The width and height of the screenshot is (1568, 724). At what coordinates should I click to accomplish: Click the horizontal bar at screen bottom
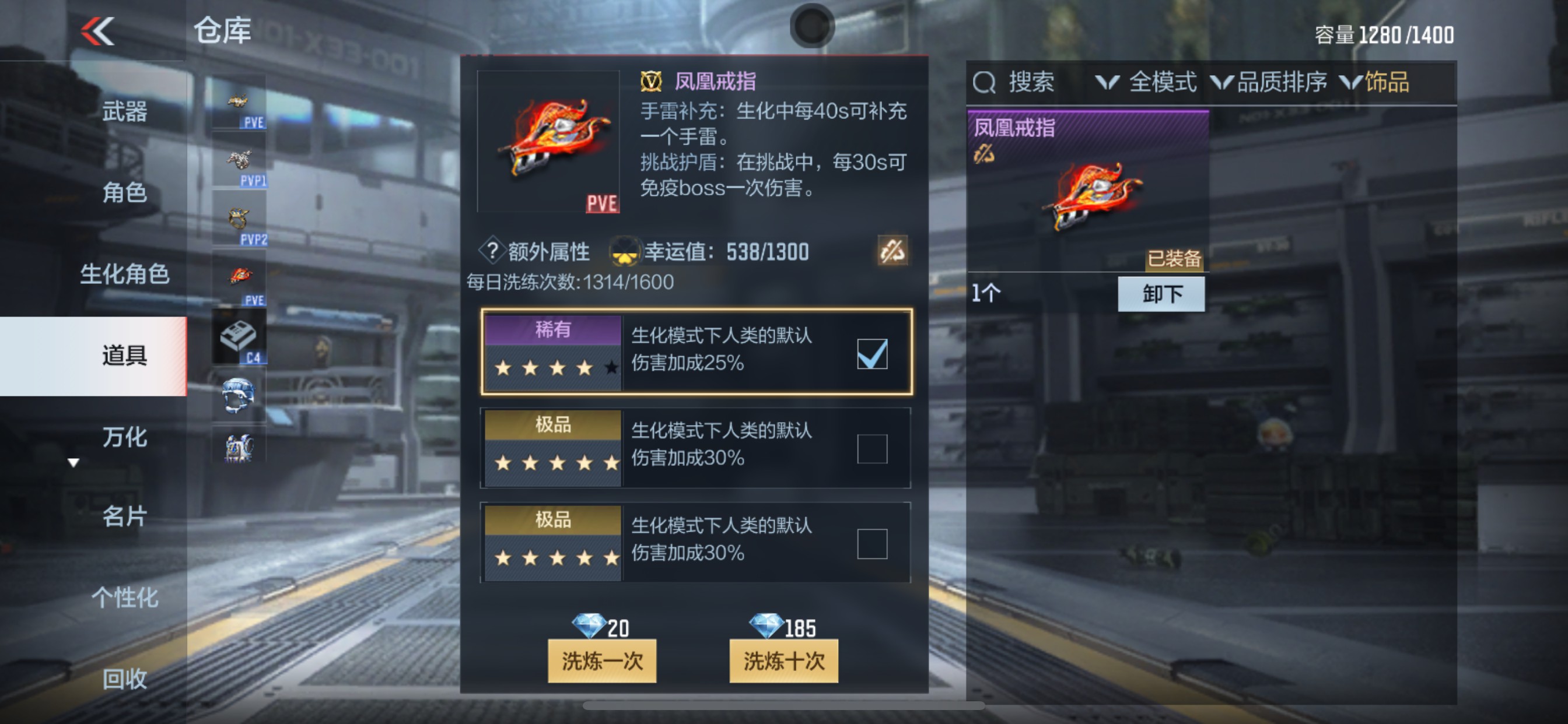pyautogui.click(x=783, y=706)
